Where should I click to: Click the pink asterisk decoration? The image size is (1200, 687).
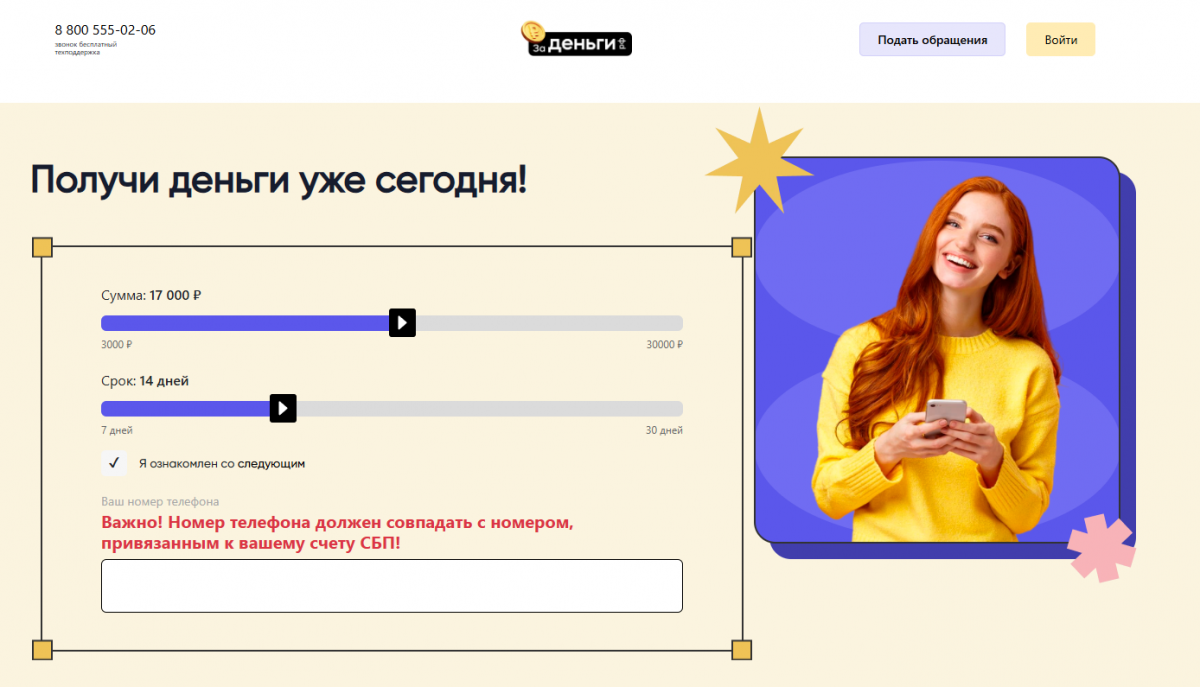coord(1101,548)
